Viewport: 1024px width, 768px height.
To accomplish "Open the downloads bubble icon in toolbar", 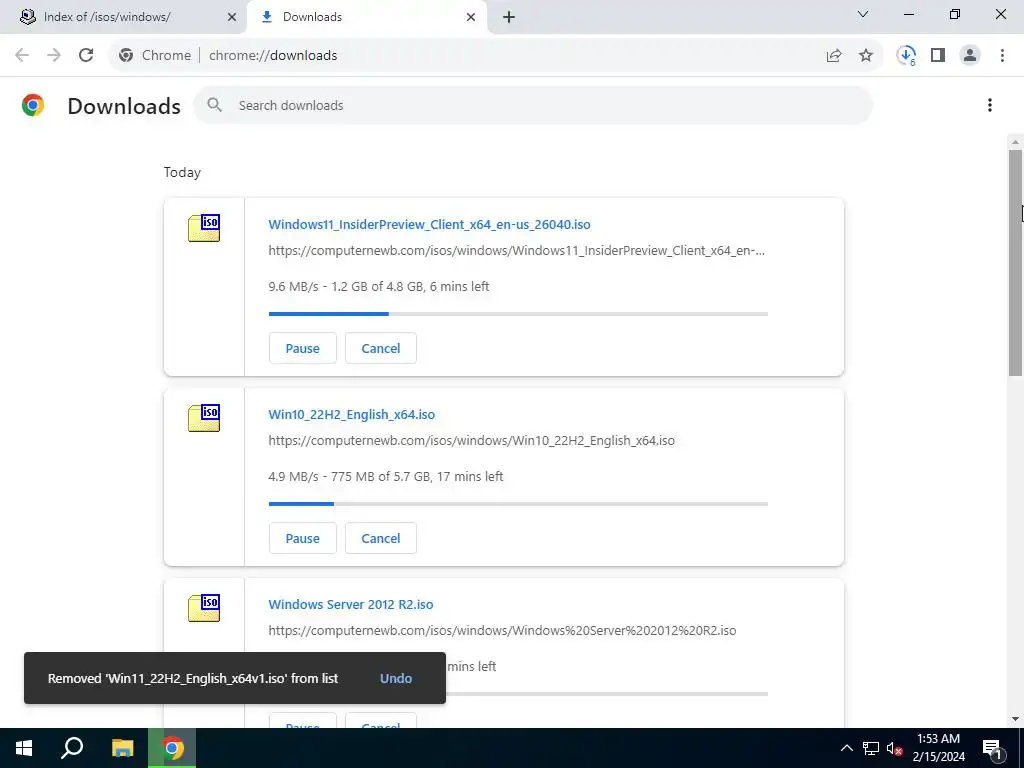I will (x=906, y=56).
